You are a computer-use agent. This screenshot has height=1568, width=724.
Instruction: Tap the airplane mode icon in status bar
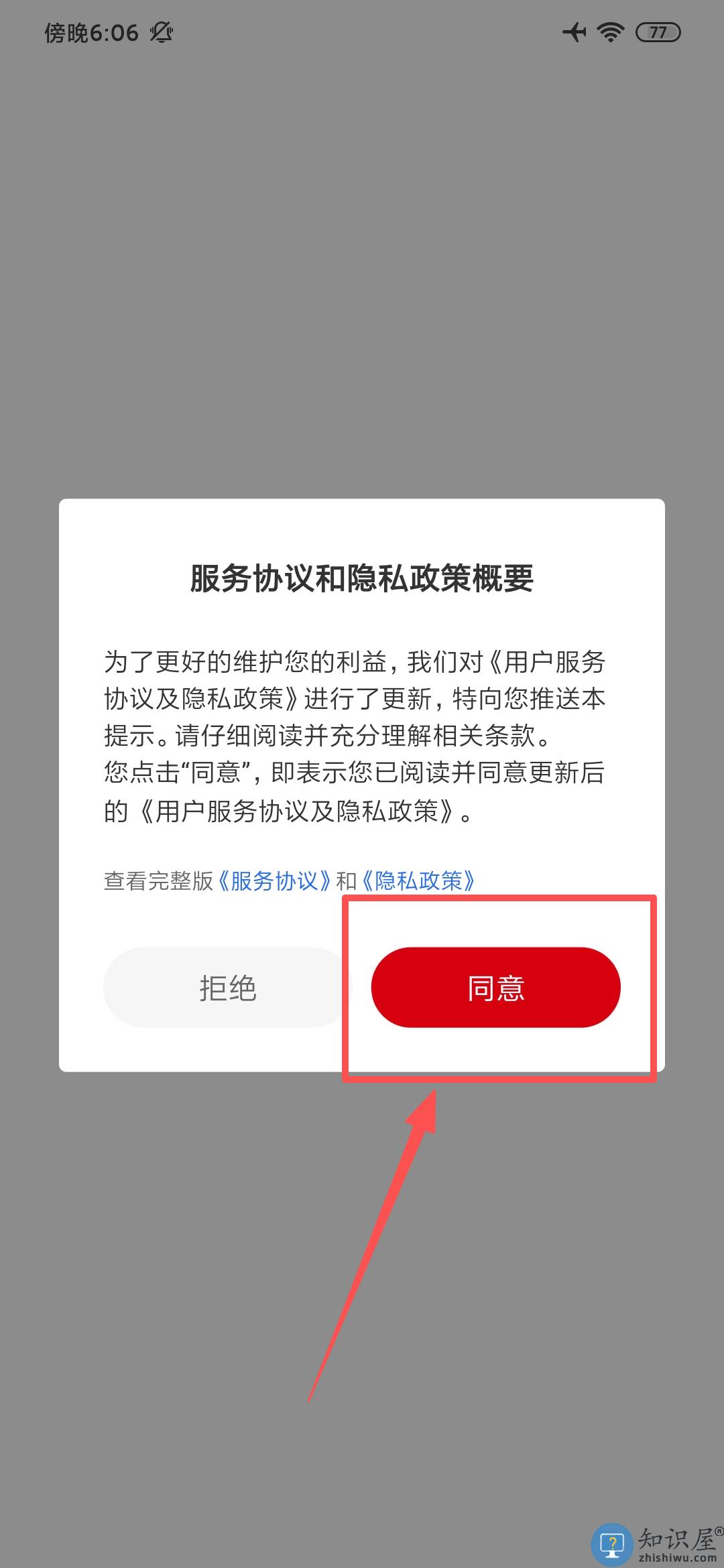[x=575, y=32]
